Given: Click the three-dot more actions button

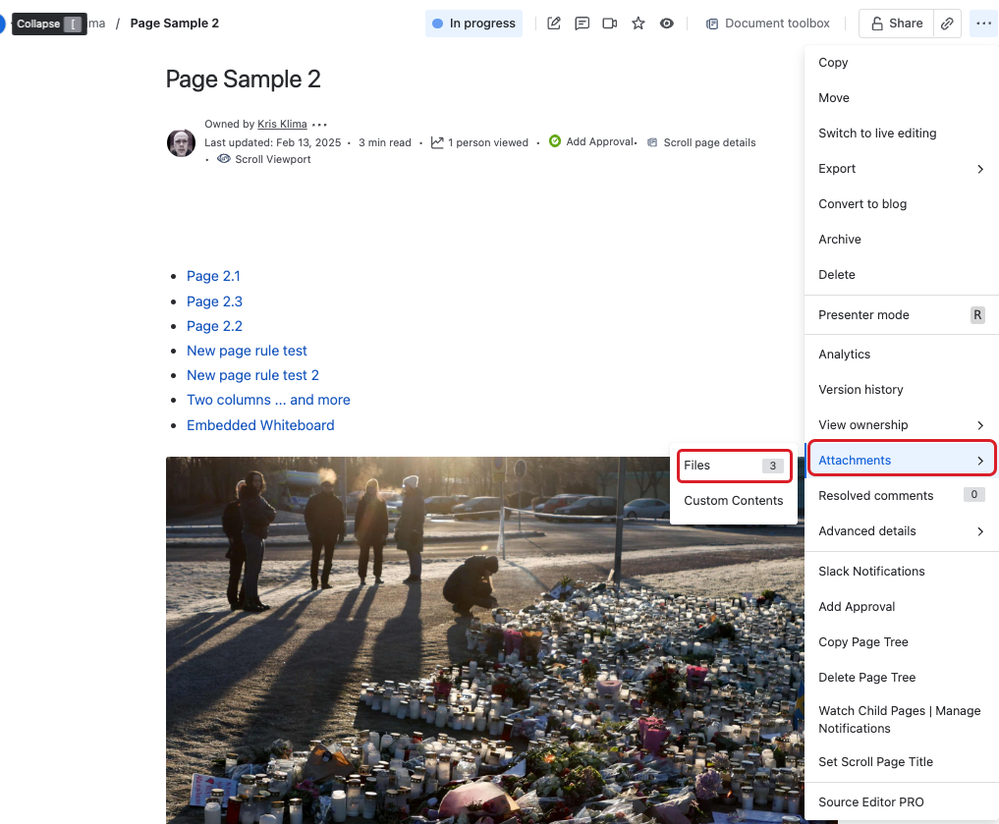Looking at the screenshot, I should click(983, 24).
